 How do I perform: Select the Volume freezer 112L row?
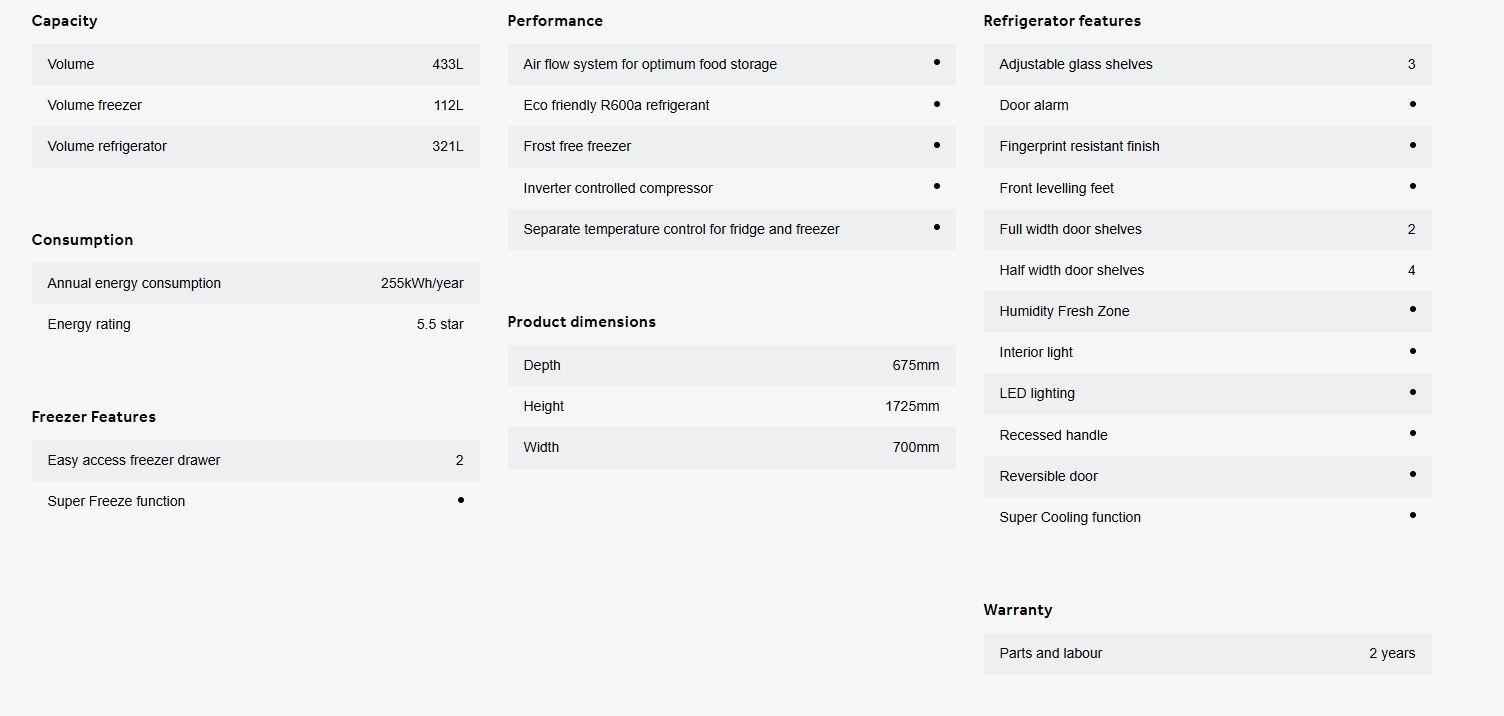(x=256, y=105)
